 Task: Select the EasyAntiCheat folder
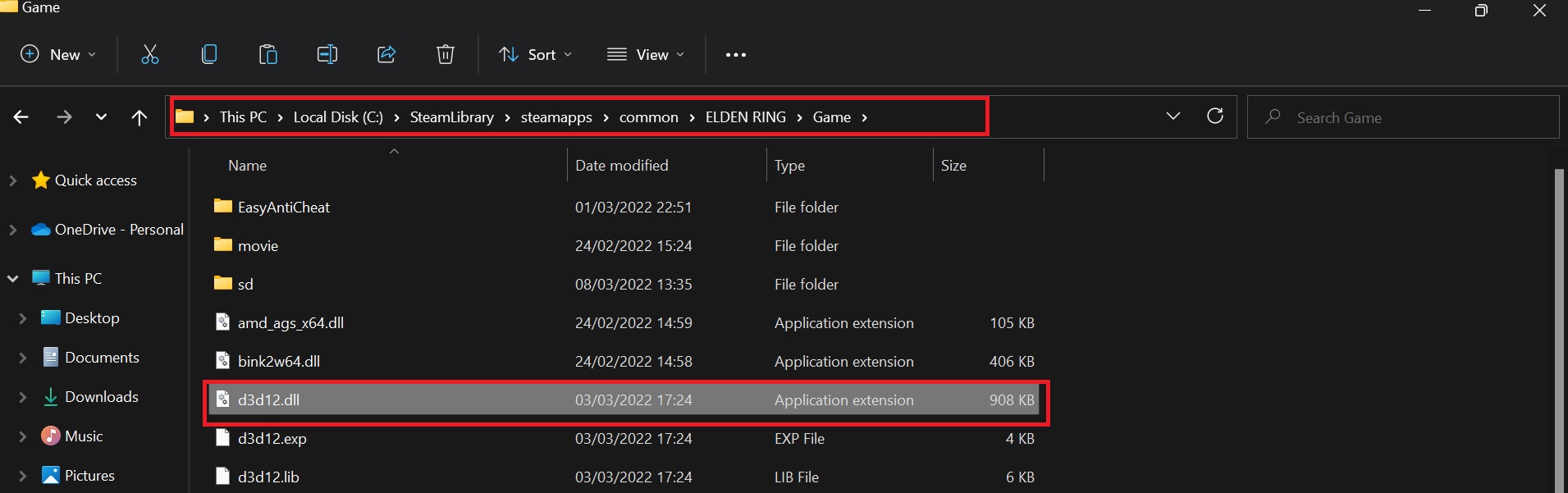tap(283, 208)
